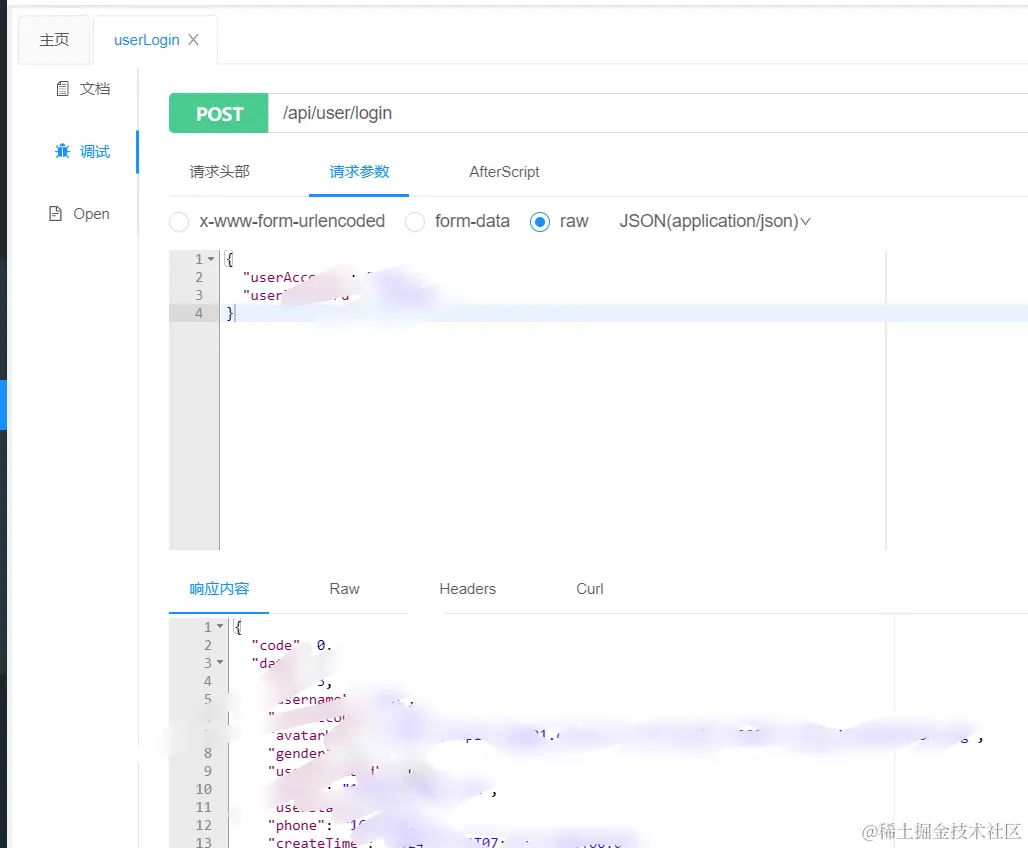Screen dimensions: 1028x848
Task: Click the "createTime" key in response
Action: (313, 842)
